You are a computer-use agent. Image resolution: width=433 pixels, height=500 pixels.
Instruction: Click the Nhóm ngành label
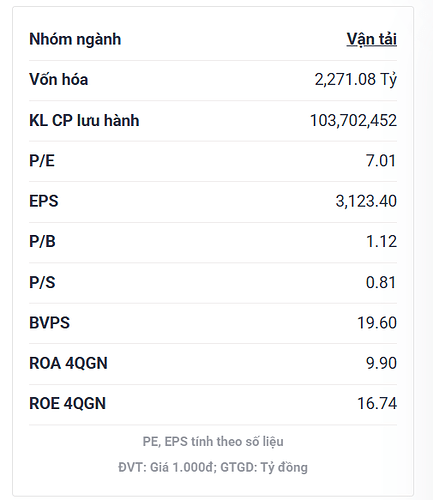75,39
